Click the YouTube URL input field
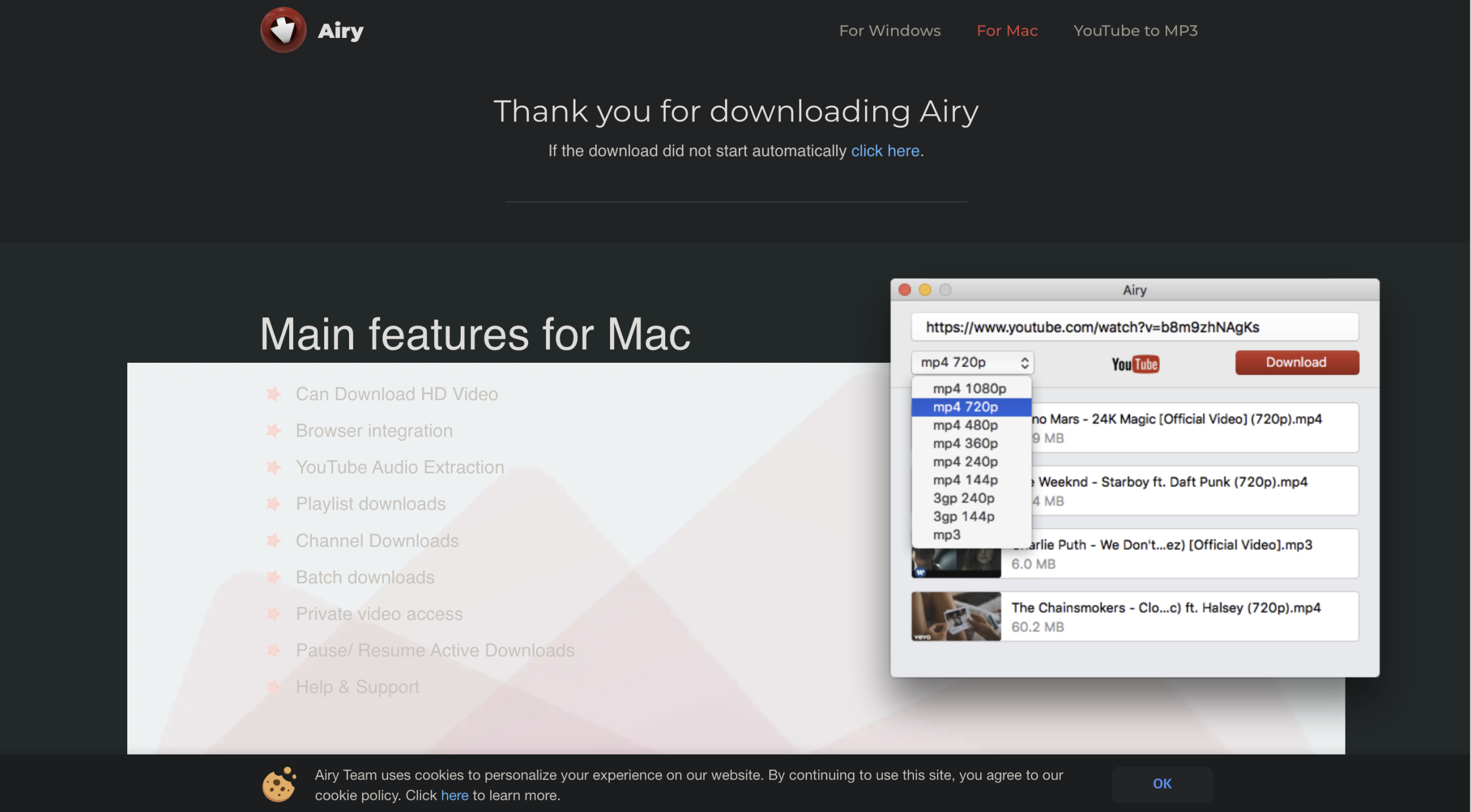 (1135, 327)
